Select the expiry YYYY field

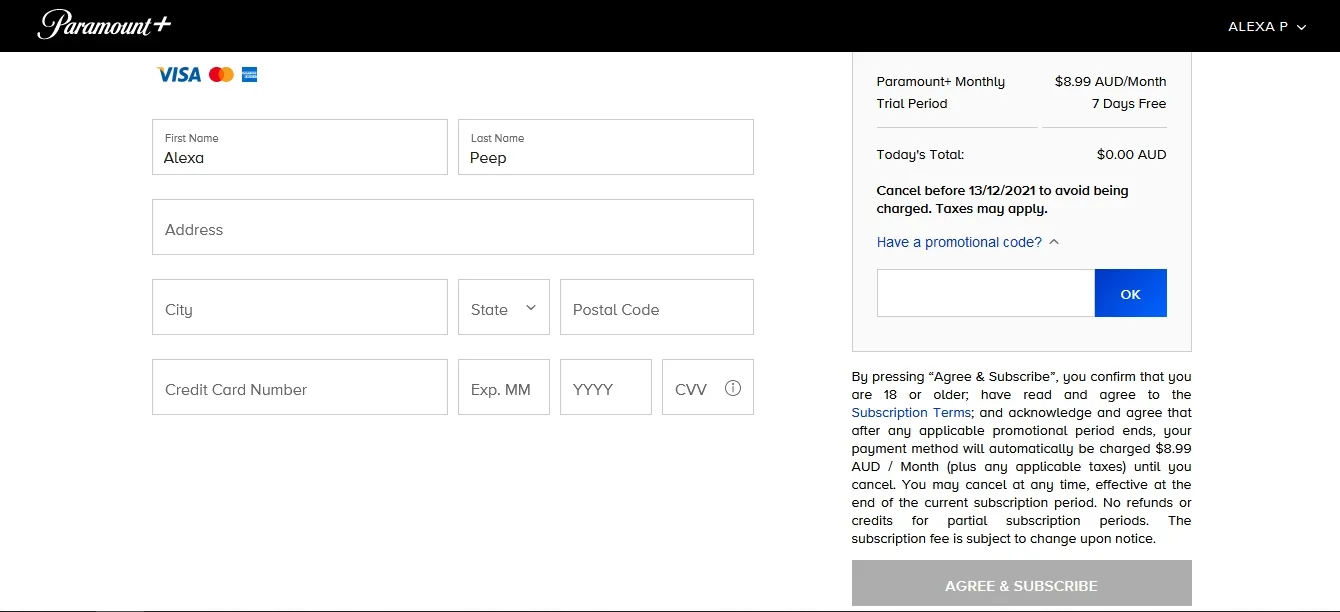coord(605,388)
